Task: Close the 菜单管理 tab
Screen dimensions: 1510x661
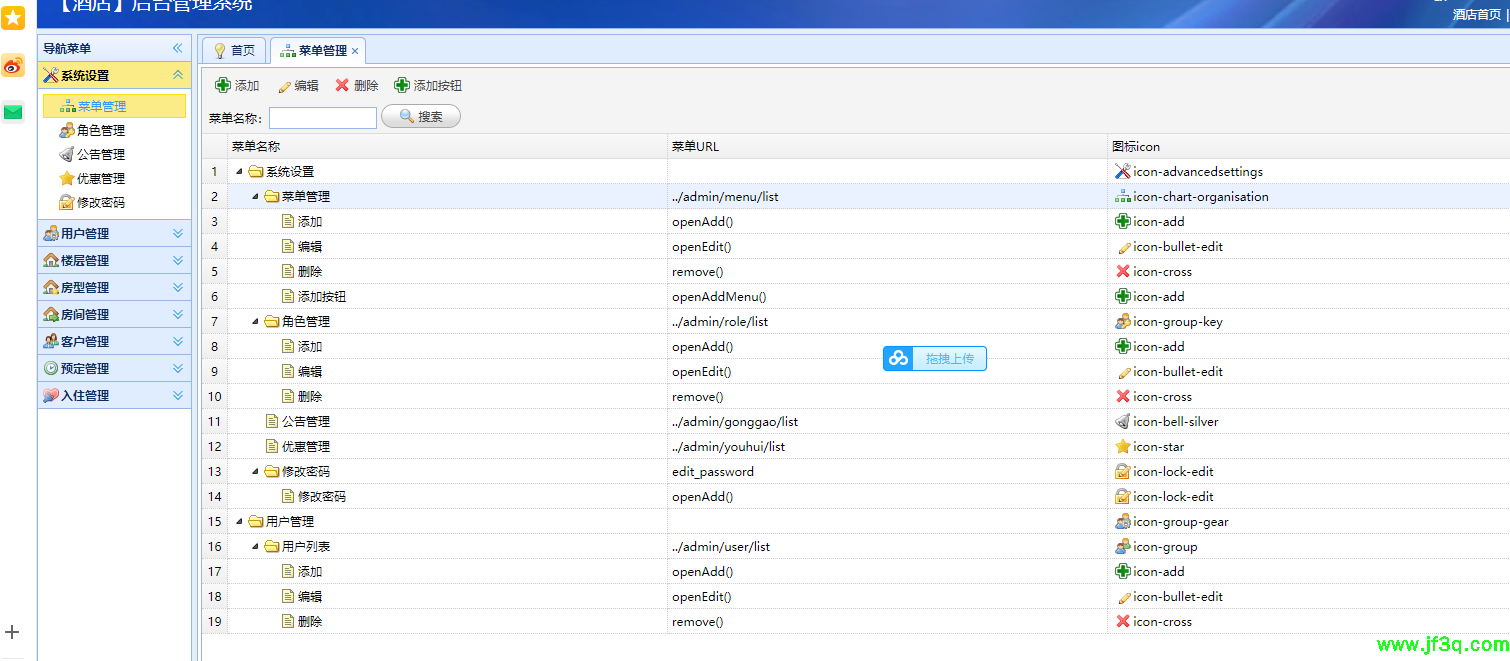Action: coord(355,51)
